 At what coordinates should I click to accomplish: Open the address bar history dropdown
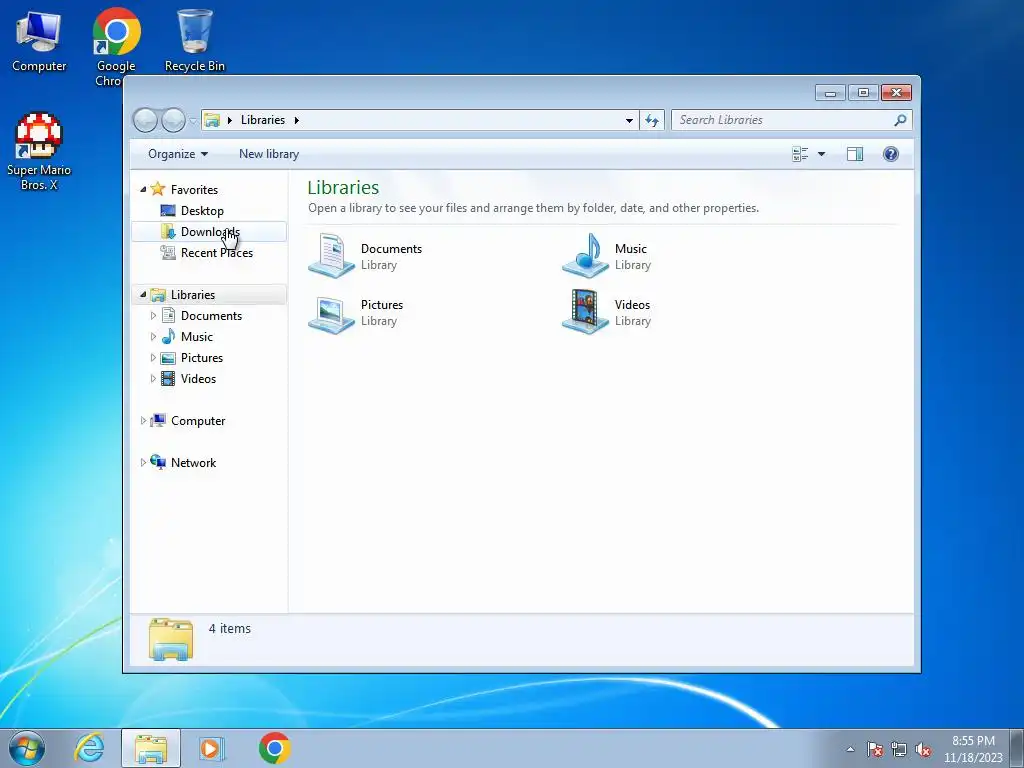click(629, 120)
